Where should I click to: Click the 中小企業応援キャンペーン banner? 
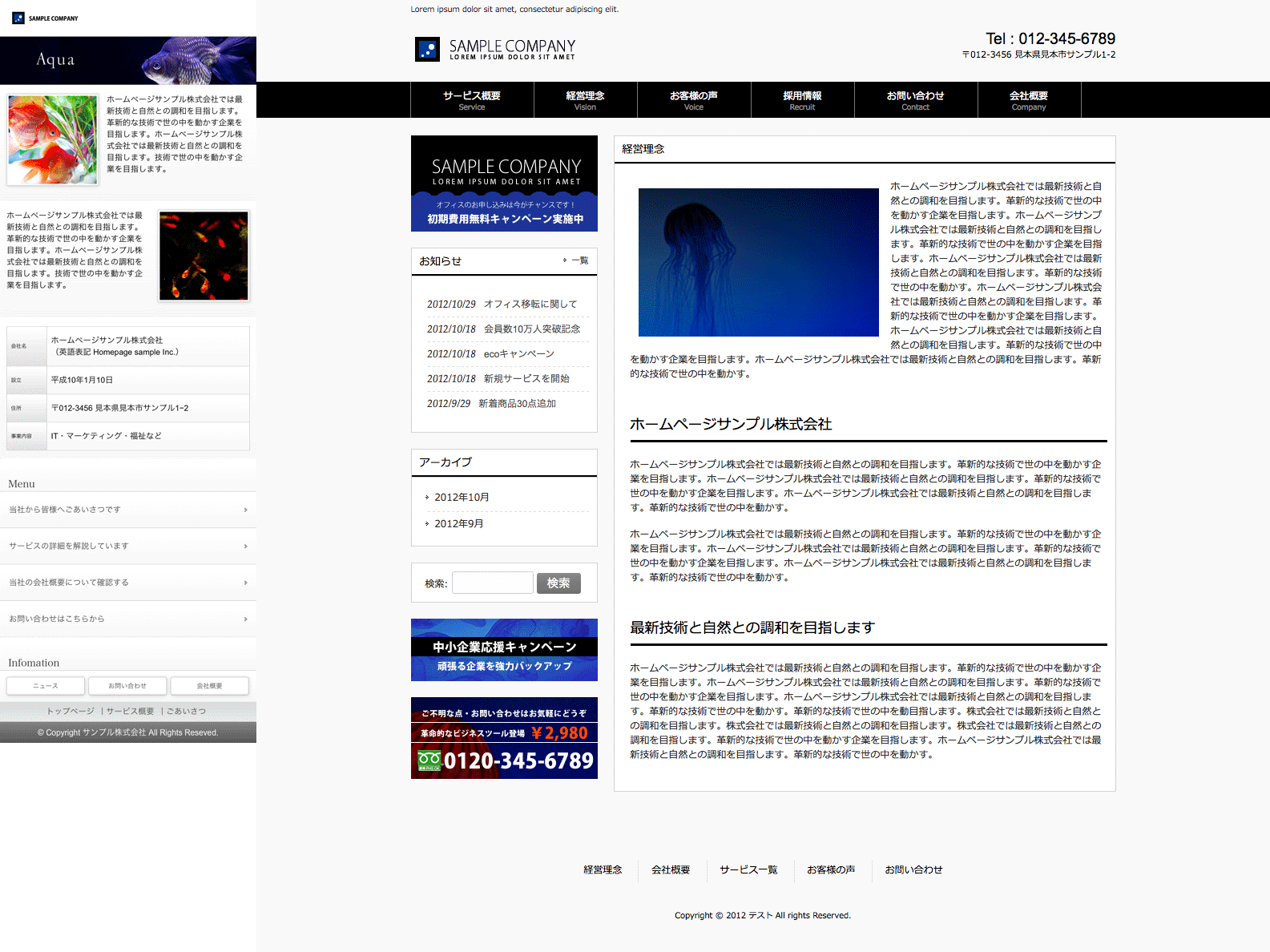504,650
